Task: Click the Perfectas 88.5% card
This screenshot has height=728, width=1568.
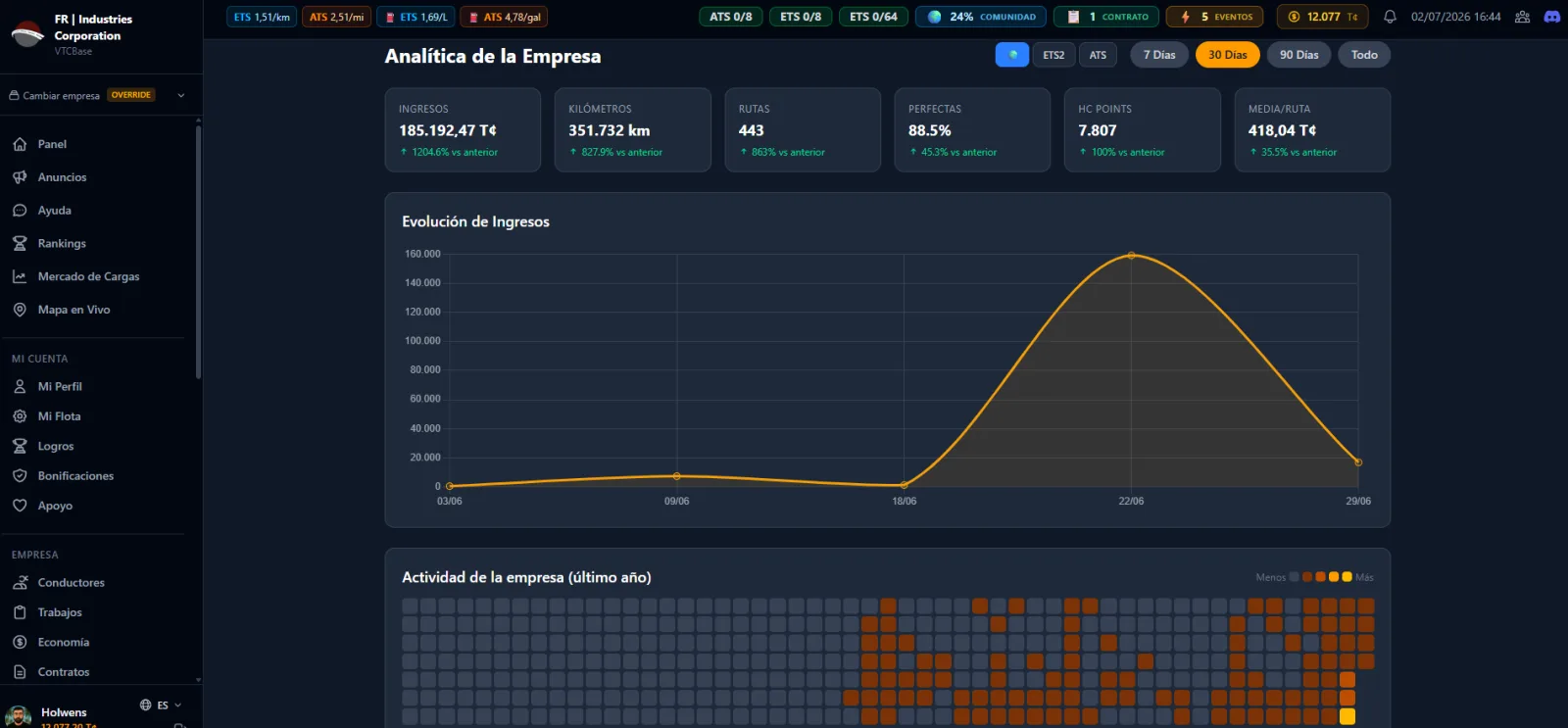Action: (972, 129)
